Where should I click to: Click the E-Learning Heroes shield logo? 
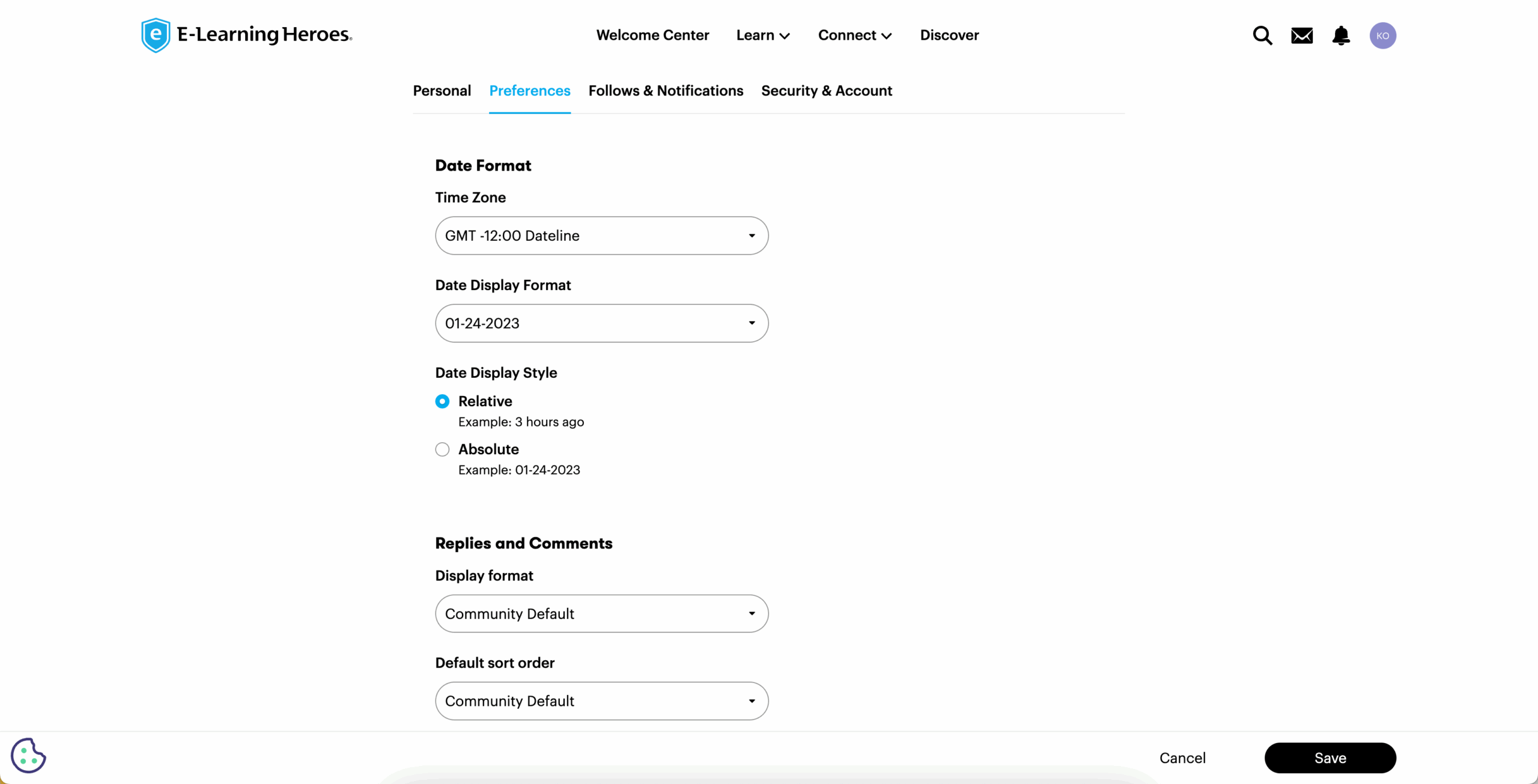(x=156, y=35)
